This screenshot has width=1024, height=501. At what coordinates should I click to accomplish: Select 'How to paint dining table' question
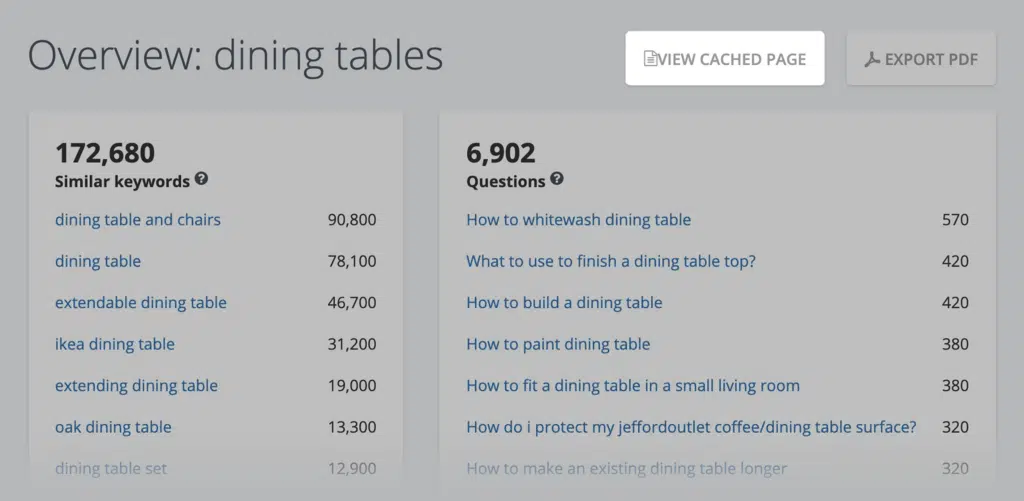pos(558,344)
